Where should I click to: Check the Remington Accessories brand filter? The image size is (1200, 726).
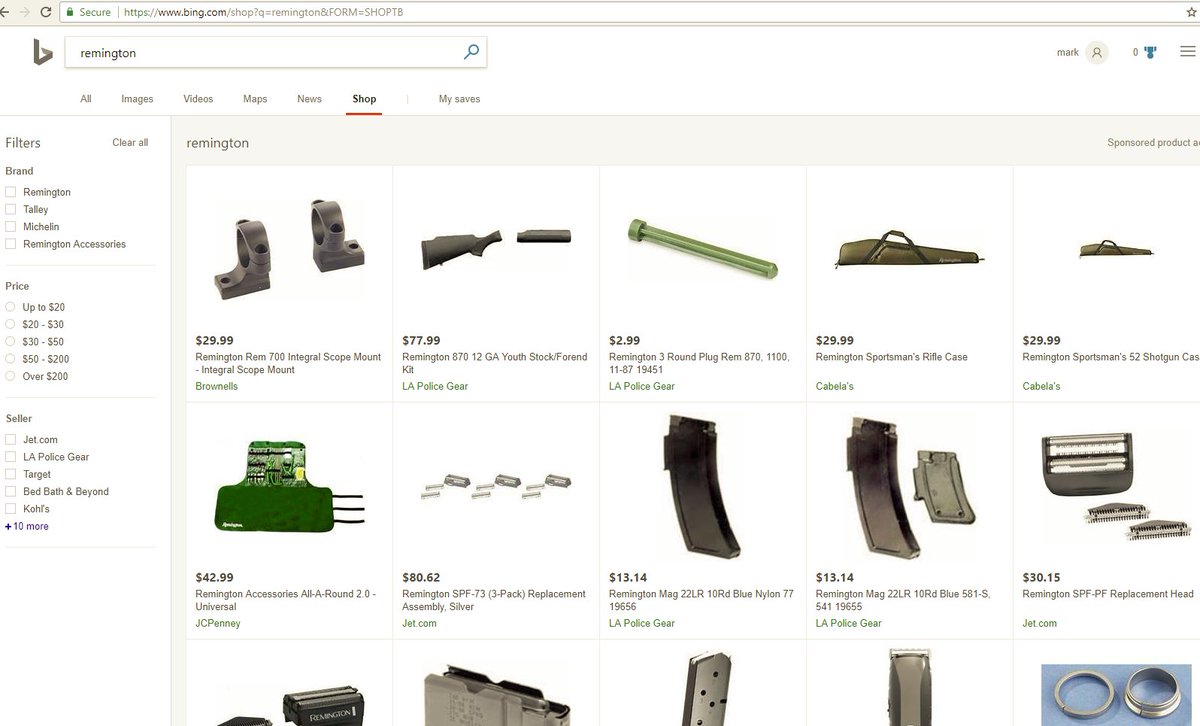point(10,244)
